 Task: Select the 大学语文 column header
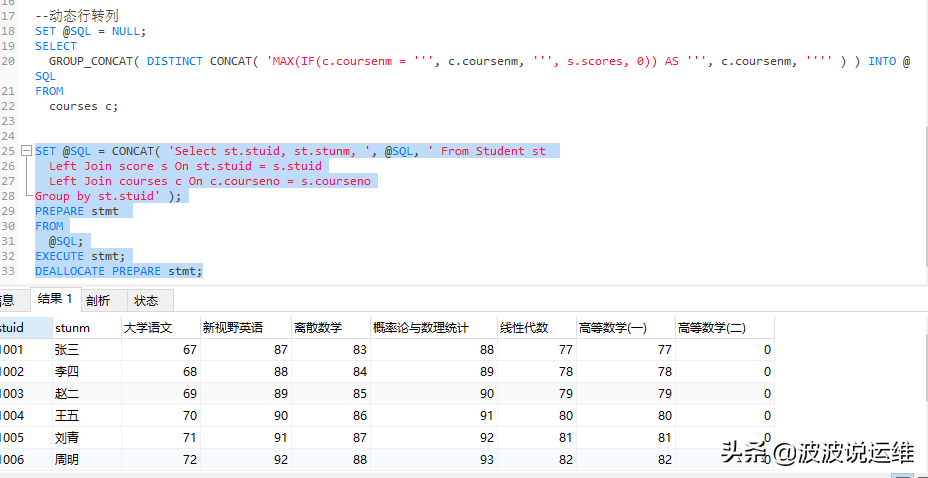coord(161,328)
